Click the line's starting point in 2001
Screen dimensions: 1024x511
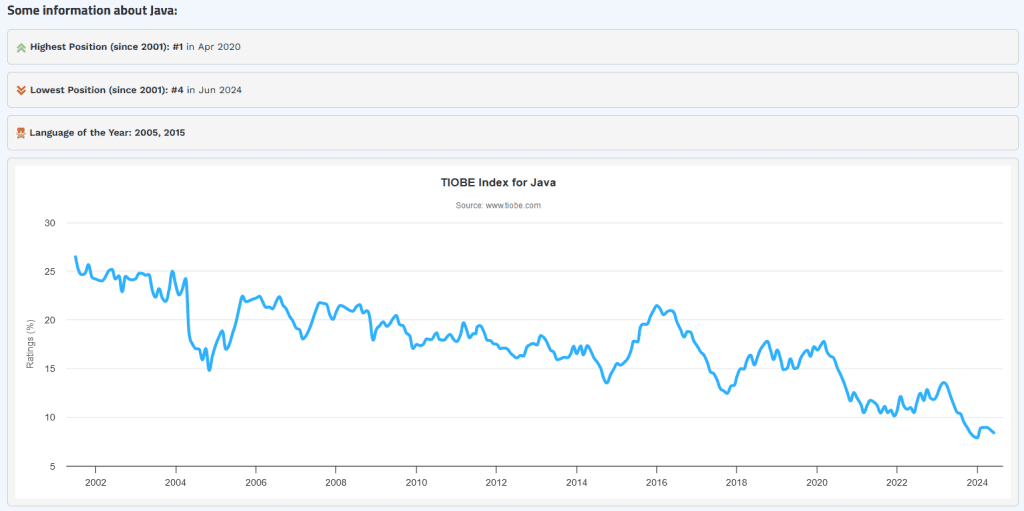(x=75, y=257)
